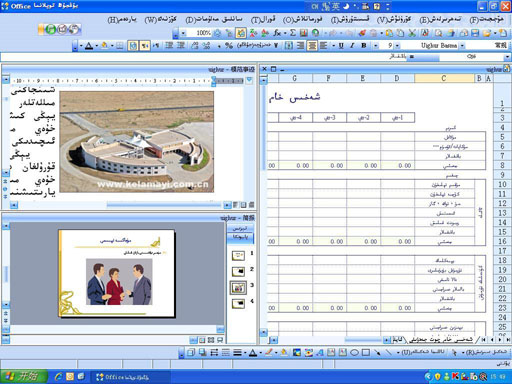Toggle Bold formatting
Screen dimensions: 512x384
(364, 46)
